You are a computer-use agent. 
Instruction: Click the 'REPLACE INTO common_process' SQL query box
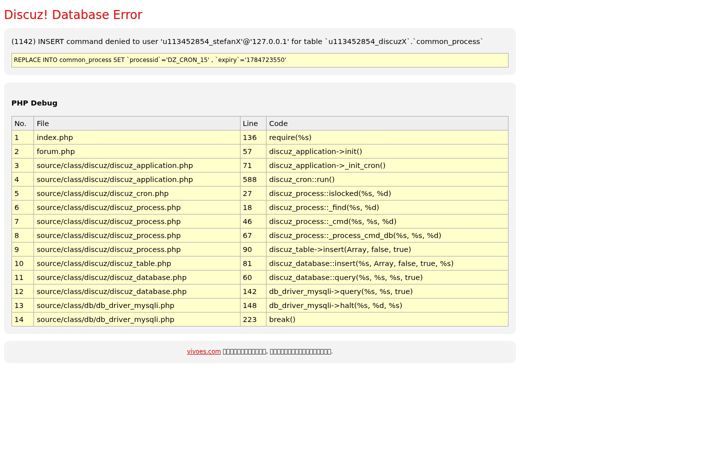point(260,60)
